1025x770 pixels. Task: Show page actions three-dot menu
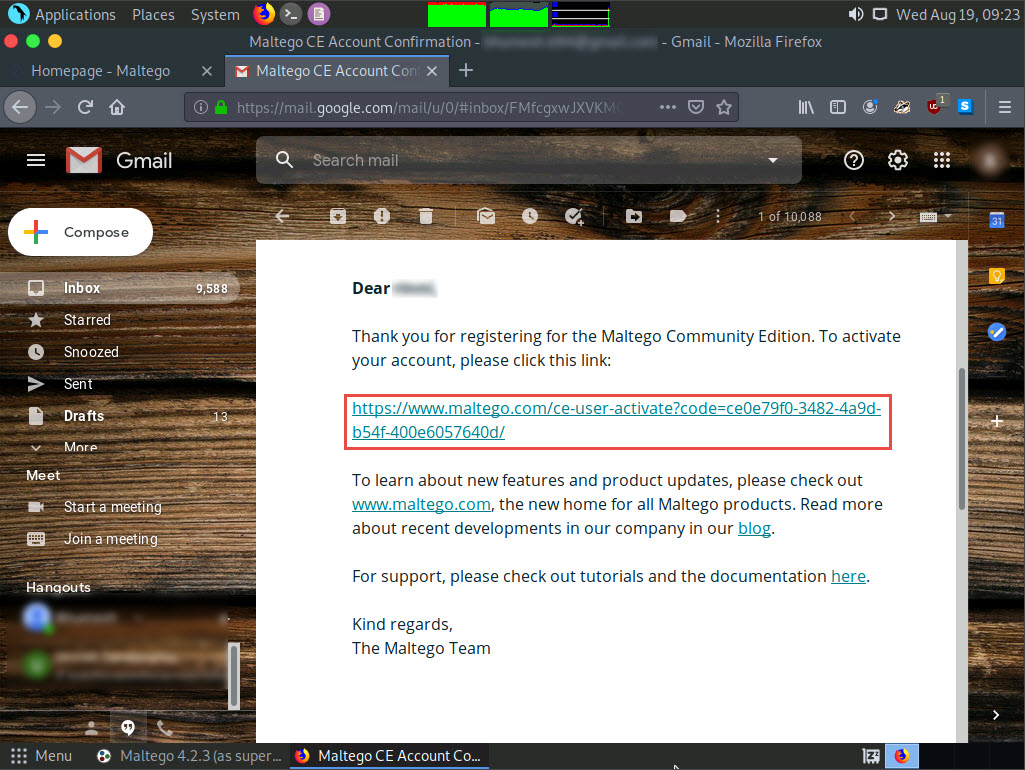tap(667, 107)
